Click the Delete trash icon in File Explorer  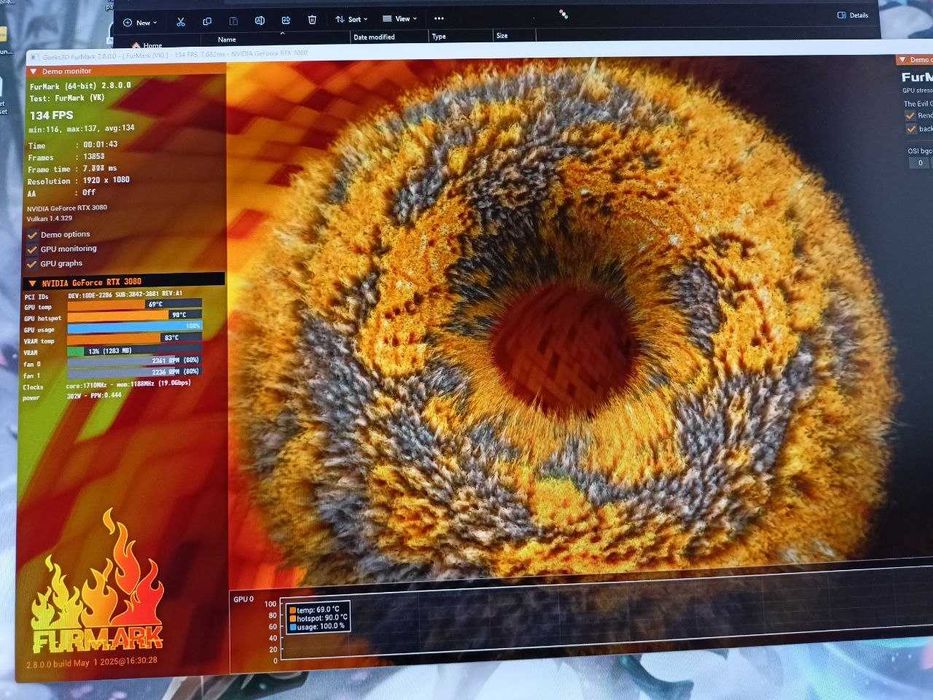312,20
